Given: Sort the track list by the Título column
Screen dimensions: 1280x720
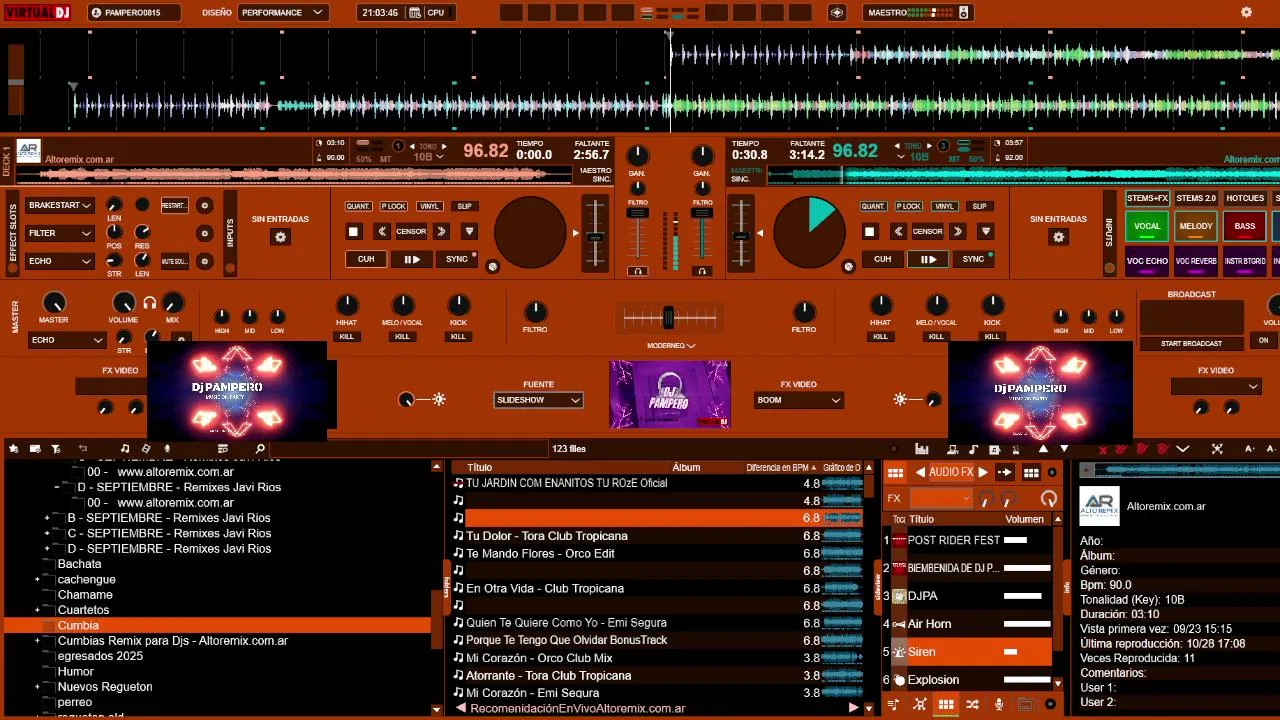Looking at the screenshot, I should tap(480, 467).
